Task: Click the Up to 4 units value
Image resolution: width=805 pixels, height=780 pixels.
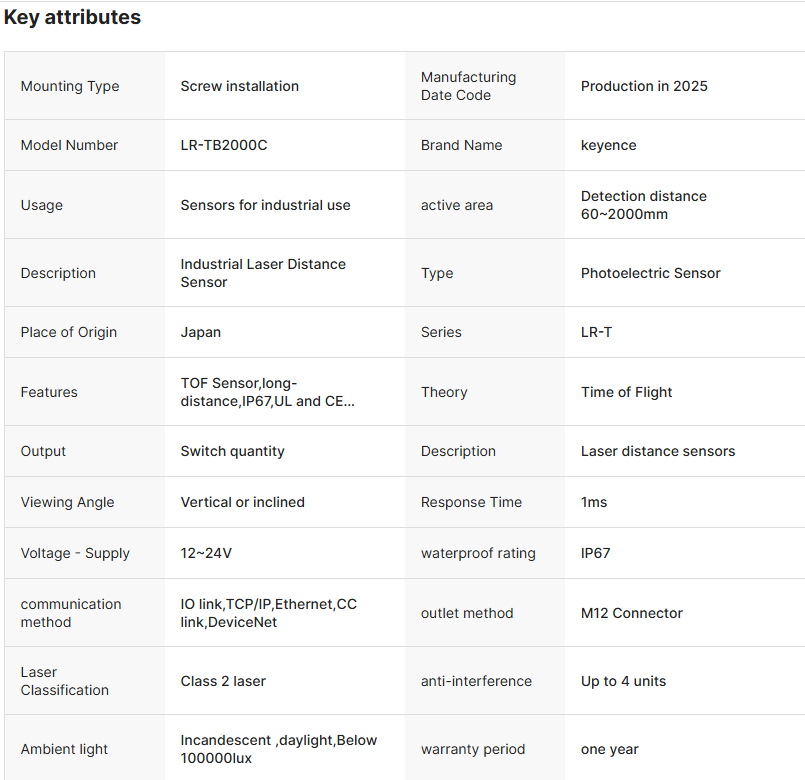Action: click(x=623, y=681)
